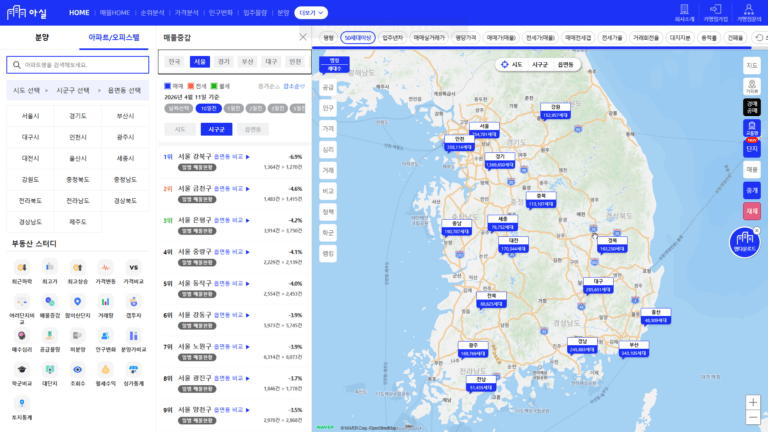
Task: Expand 읍면동 비교 for 서울 강북구
Action: 229,157
